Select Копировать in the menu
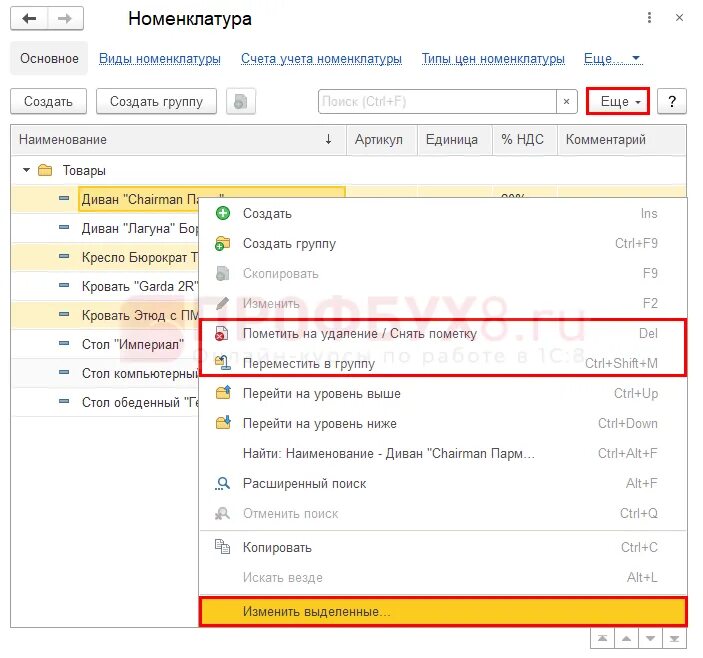703x658 pixels. [x=443, y=547]
